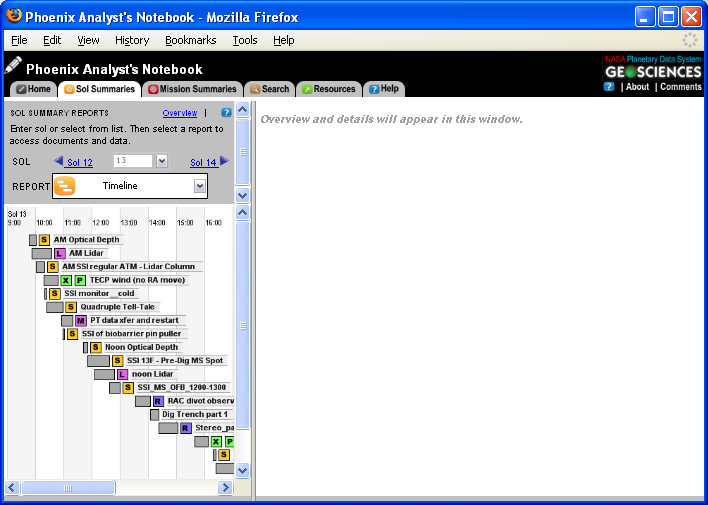
Task: Click the R icon beside RAC divot observation
Action: pos(158,401)
